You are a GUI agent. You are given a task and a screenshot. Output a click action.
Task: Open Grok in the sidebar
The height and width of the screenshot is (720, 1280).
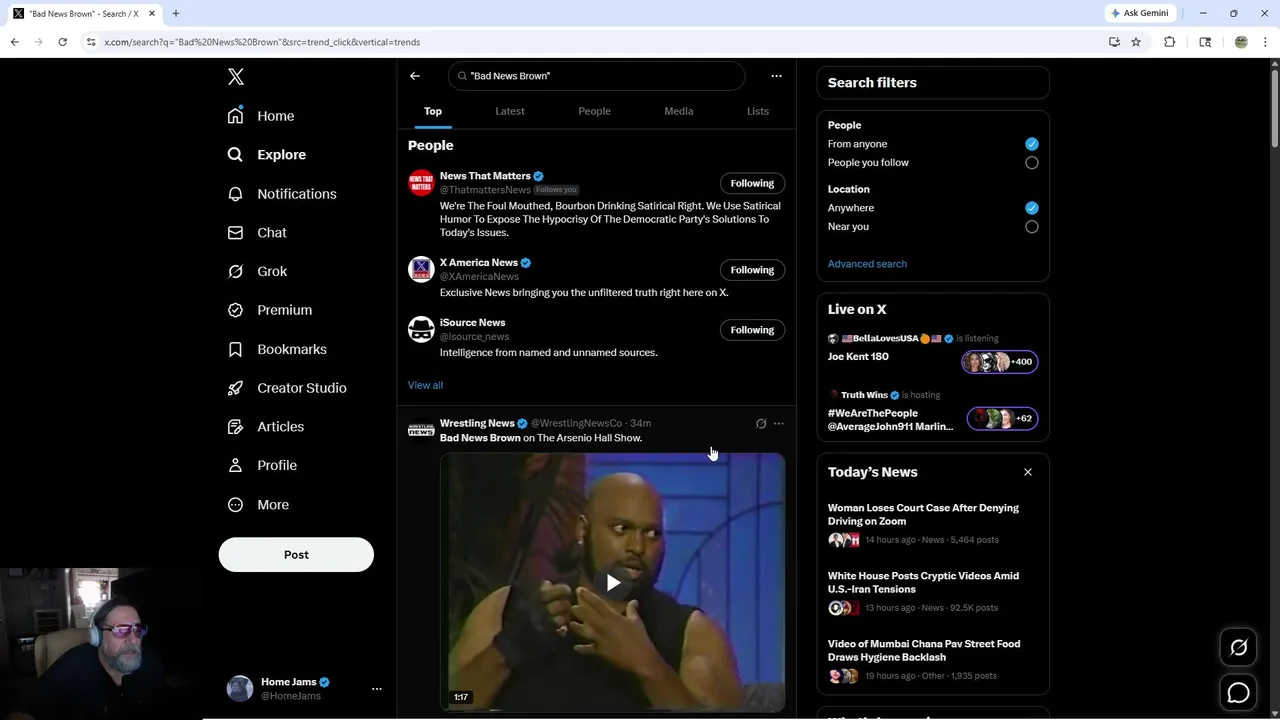(257, 271)
